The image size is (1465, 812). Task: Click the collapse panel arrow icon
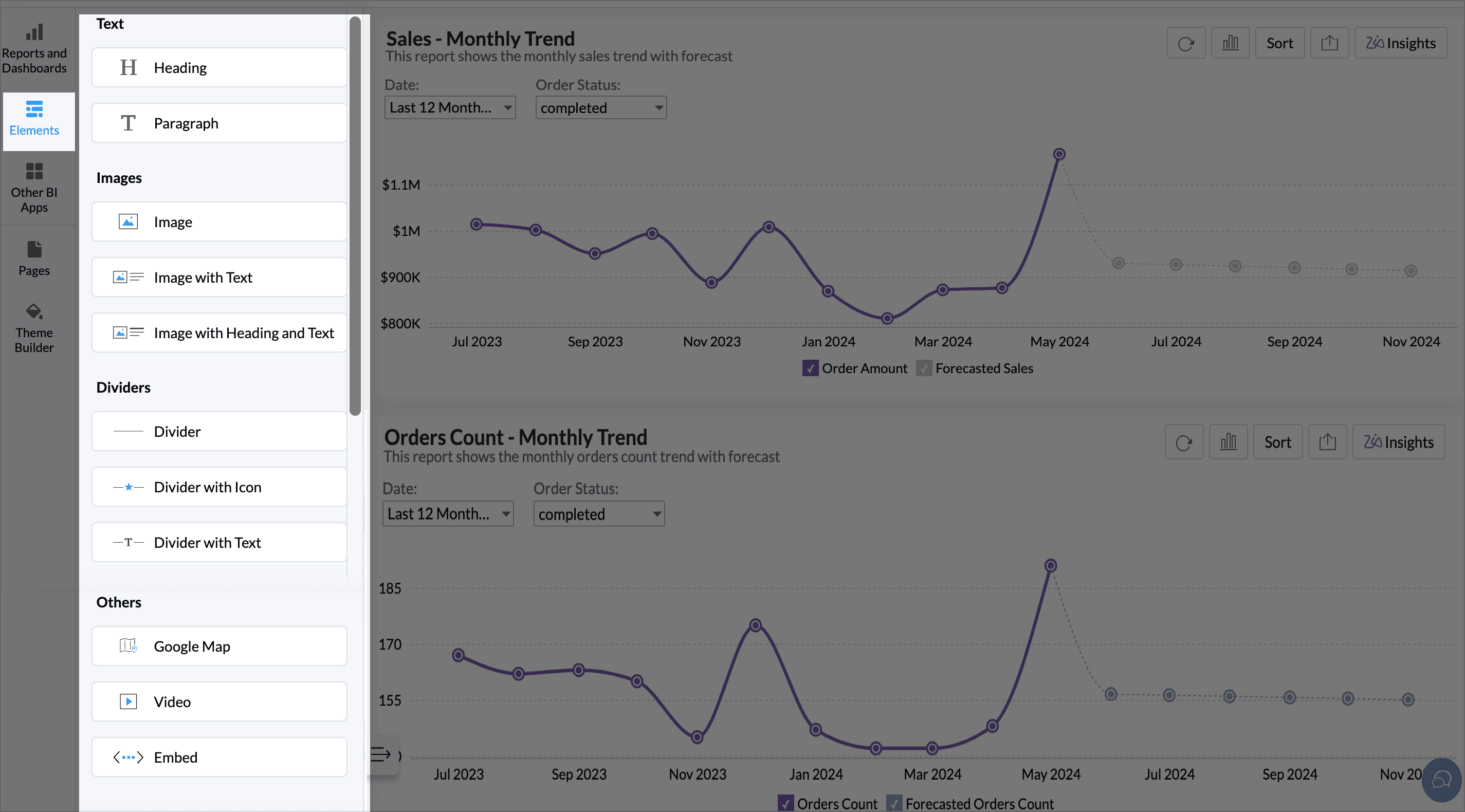381,754
